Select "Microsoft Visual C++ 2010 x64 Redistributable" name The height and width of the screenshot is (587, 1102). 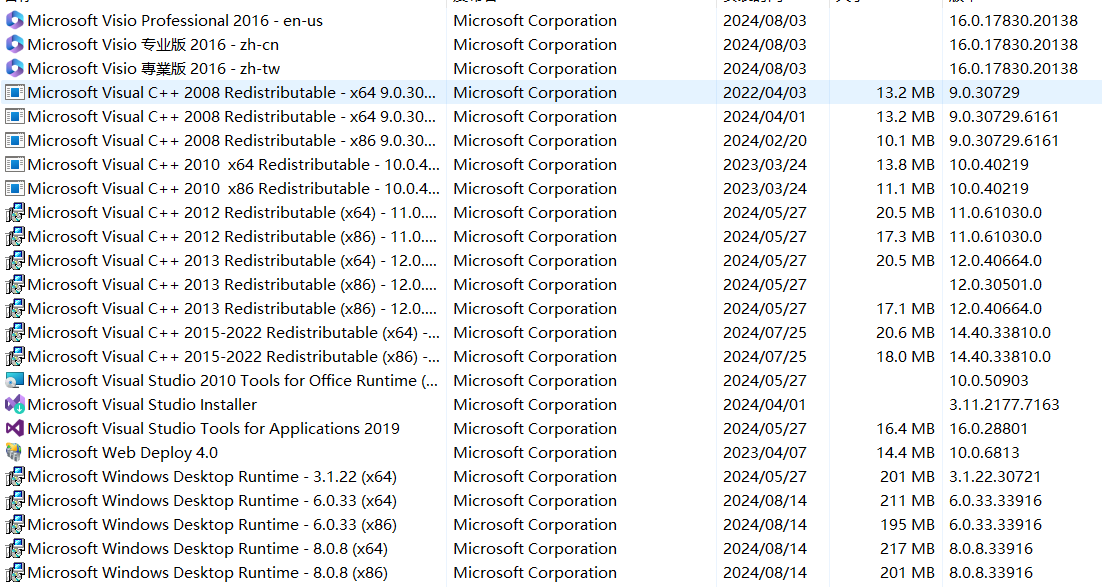click(x=233, y=165)
